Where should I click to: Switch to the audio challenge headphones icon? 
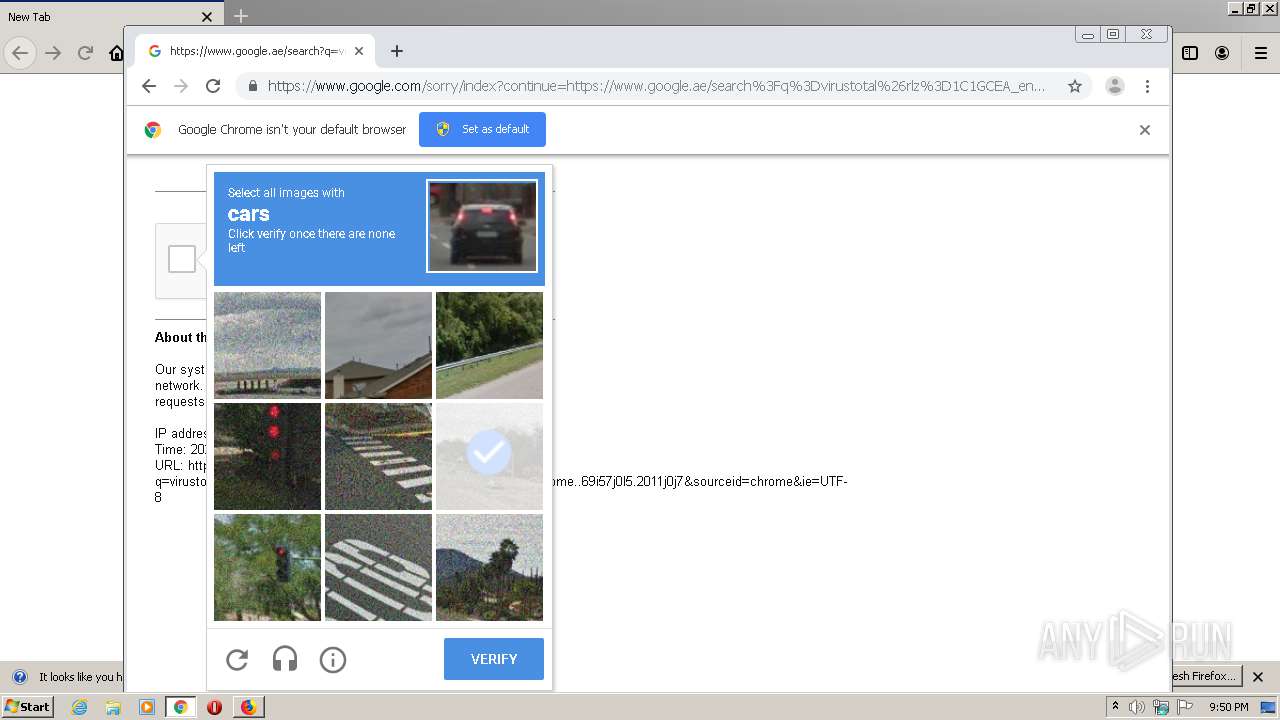click(285, 659)
